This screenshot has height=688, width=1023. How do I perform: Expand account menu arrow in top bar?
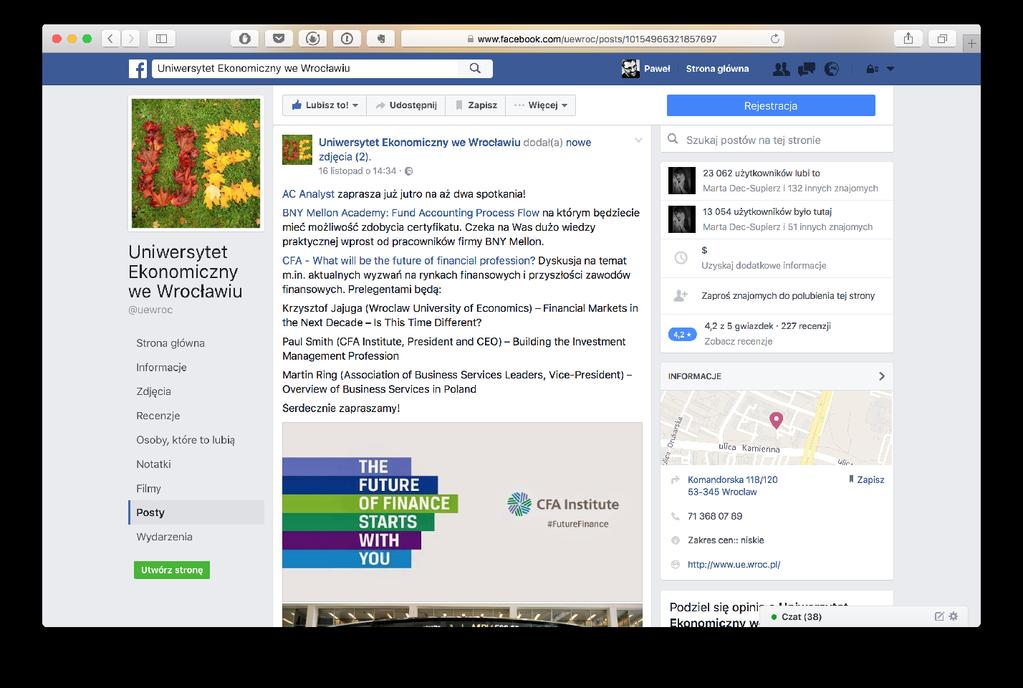[x=891, y=68]
